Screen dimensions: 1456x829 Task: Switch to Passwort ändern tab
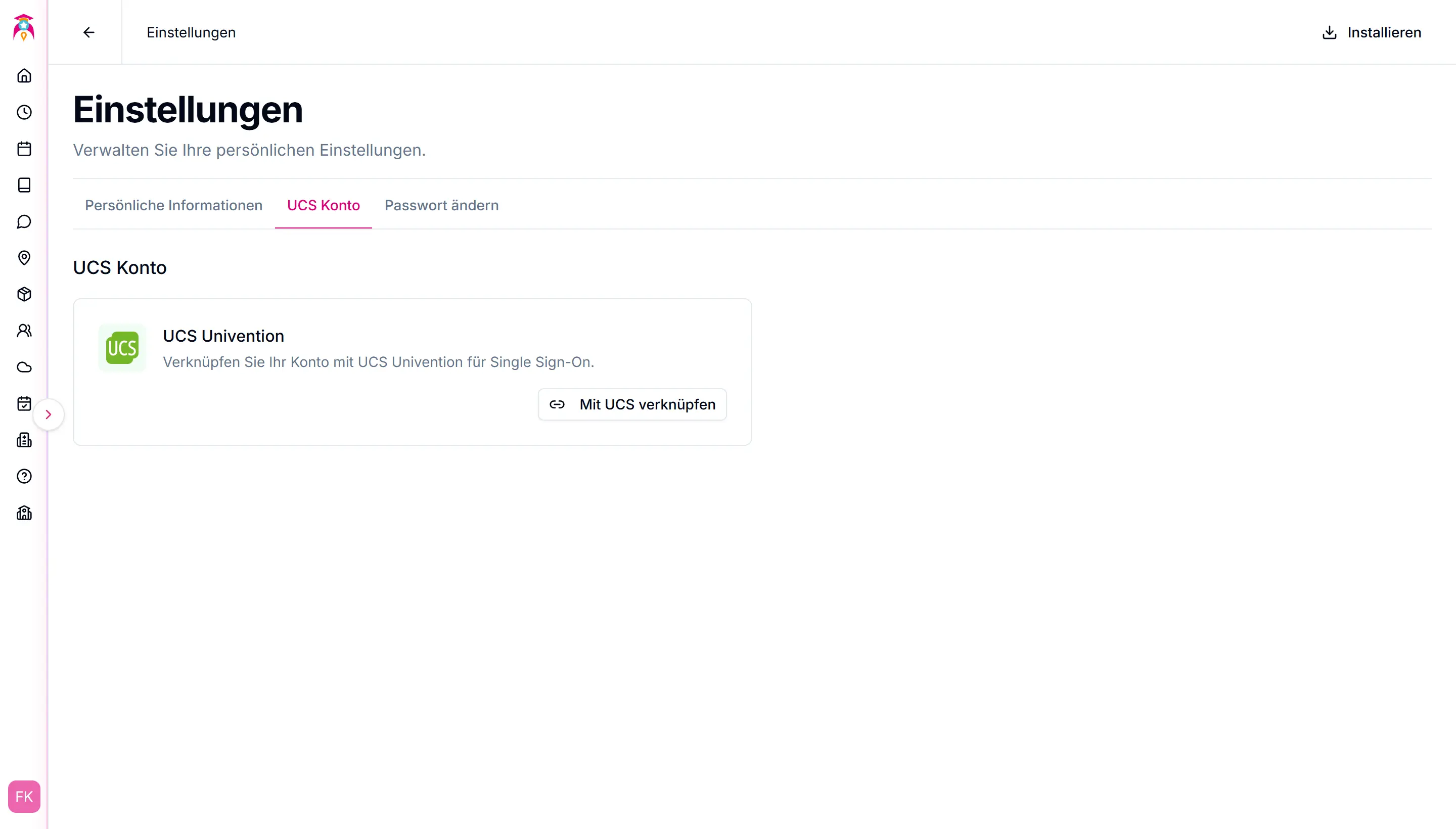(441, 205)
